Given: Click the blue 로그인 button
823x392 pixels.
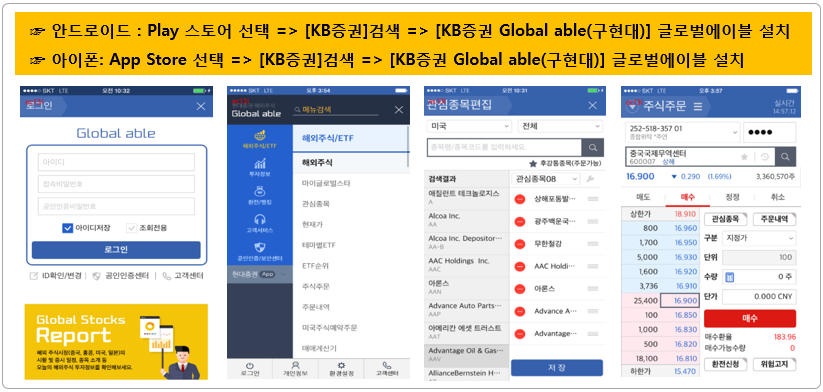Looking at the screenshot, I should coord(116,250).
